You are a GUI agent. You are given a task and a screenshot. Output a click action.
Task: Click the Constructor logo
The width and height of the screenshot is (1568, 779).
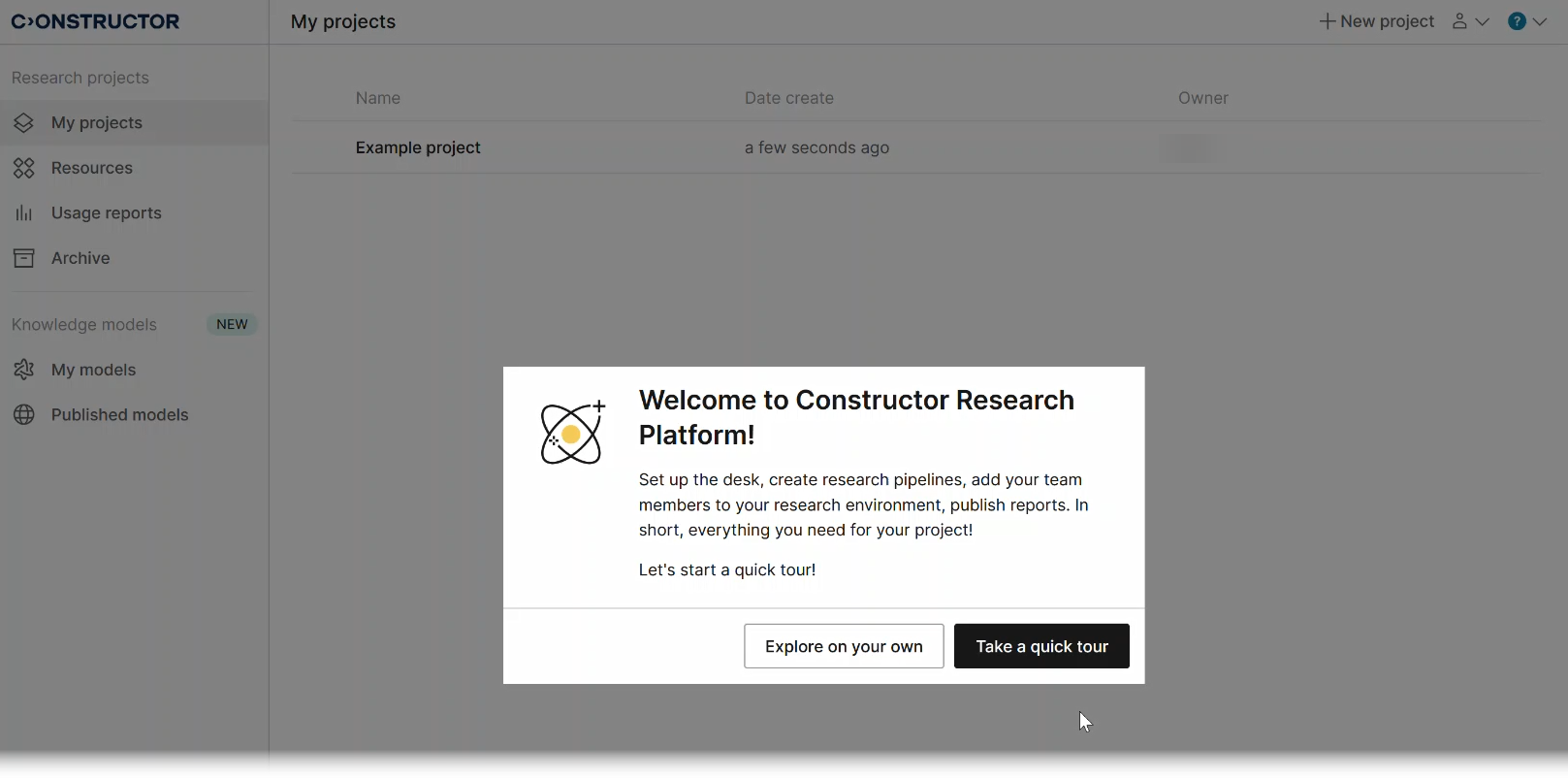point(96,21)
